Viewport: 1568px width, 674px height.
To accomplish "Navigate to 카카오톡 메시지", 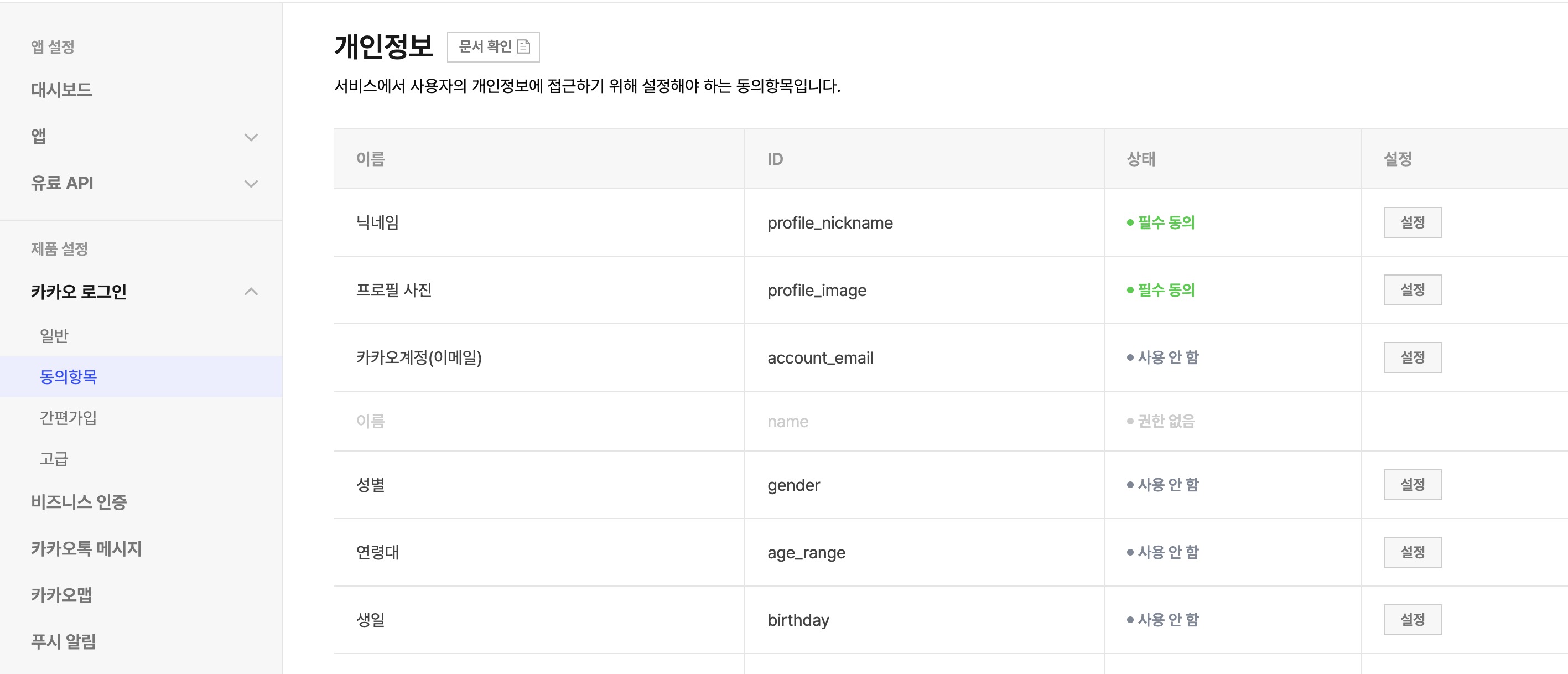I will (x=86, y=548).
